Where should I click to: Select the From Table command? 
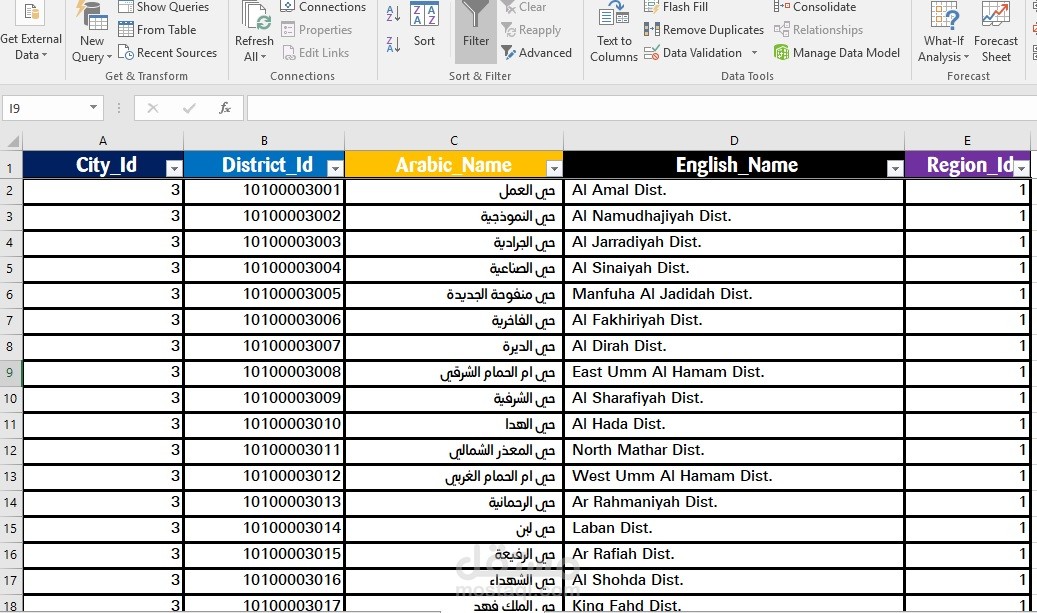coord(157,30)
